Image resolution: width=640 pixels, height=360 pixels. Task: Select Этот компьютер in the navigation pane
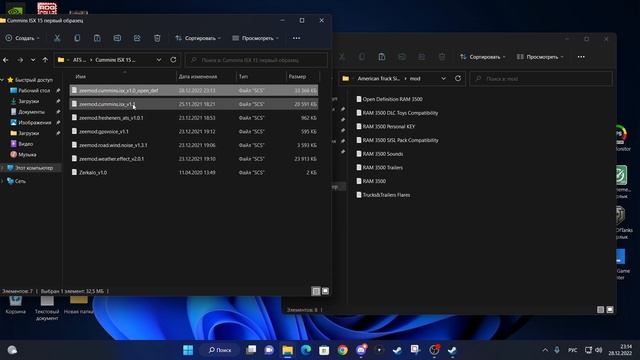pyautogui.click(x=33, y=168)
